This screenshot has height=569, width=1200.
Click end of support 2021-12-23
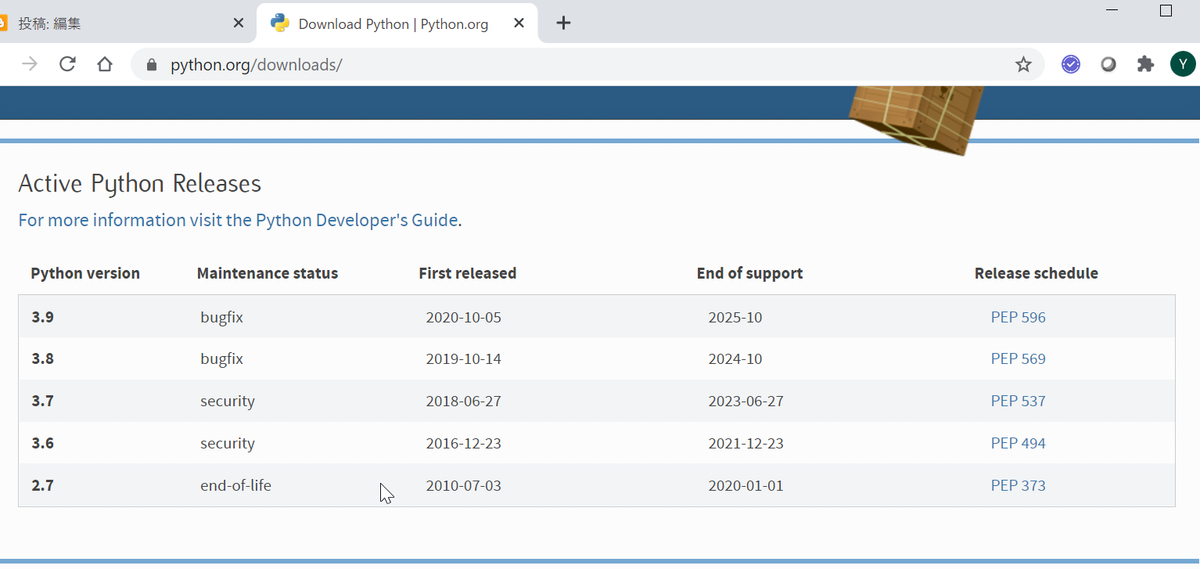coord(746,443)
